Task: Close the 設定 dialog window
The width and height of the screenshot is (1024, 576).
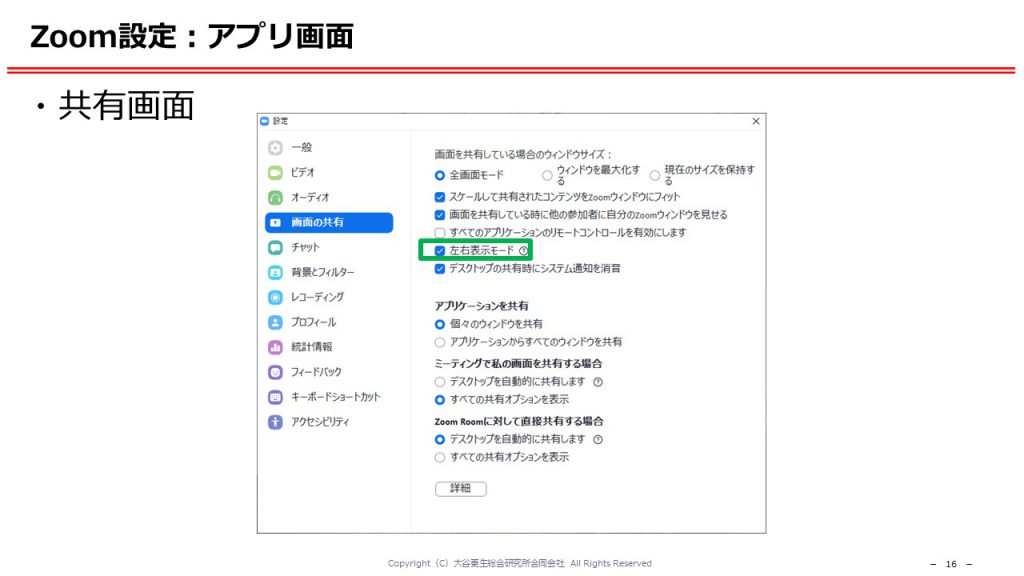Action: [756, 121]
